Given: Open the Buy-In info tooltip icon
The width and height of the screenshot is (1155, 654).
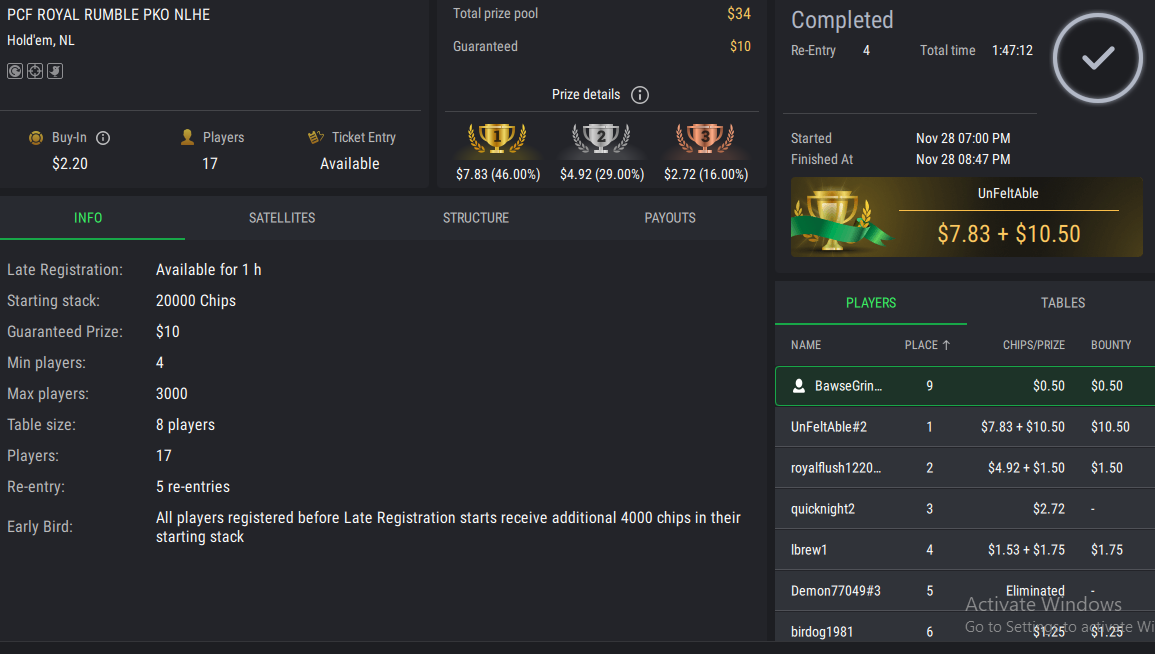Looking at the screenshot, I should pos(103,138).
